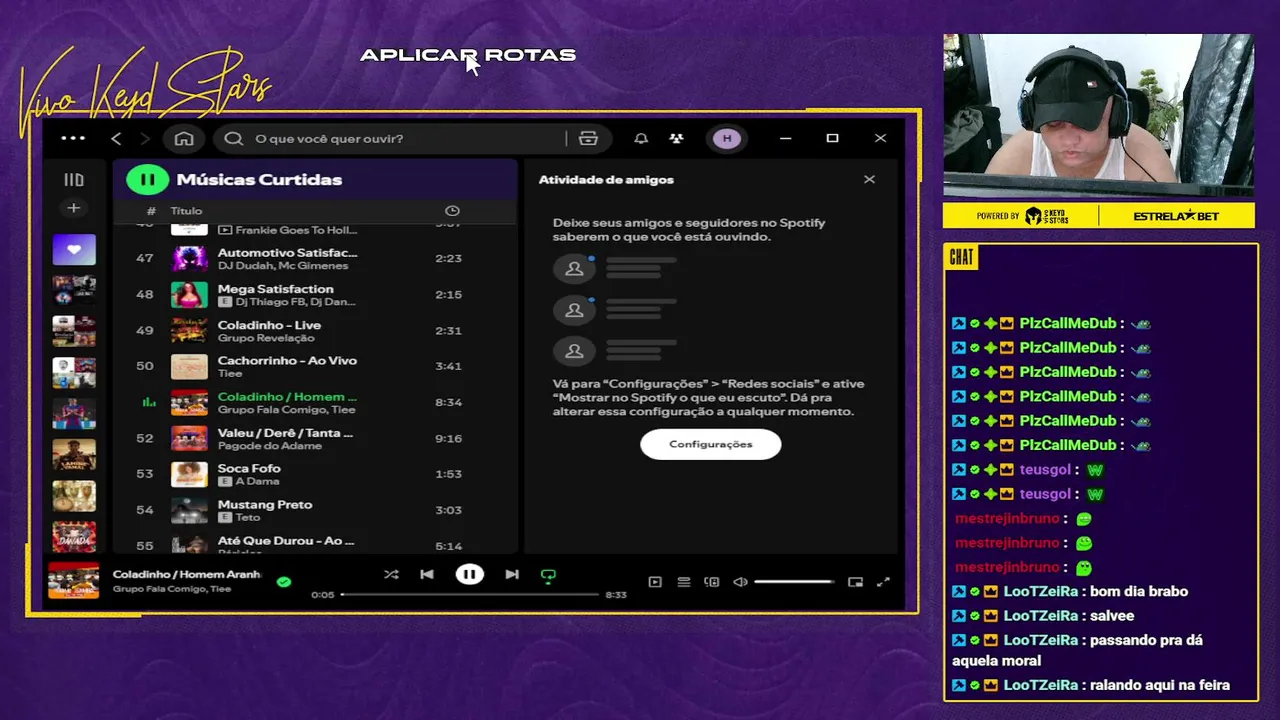Viewport: 1280px width, 720px height.
Task: Open artist link "A Dama"
Action: (257, 482)
